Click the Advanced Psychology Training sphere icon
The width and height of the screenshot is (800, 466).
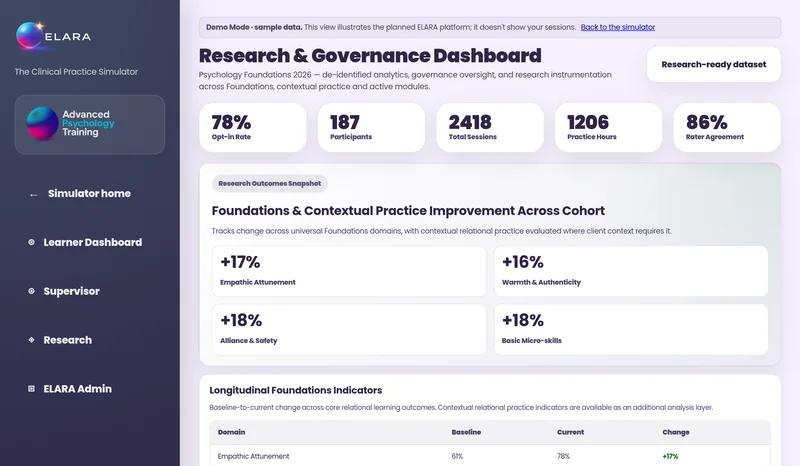coord(42,123)
